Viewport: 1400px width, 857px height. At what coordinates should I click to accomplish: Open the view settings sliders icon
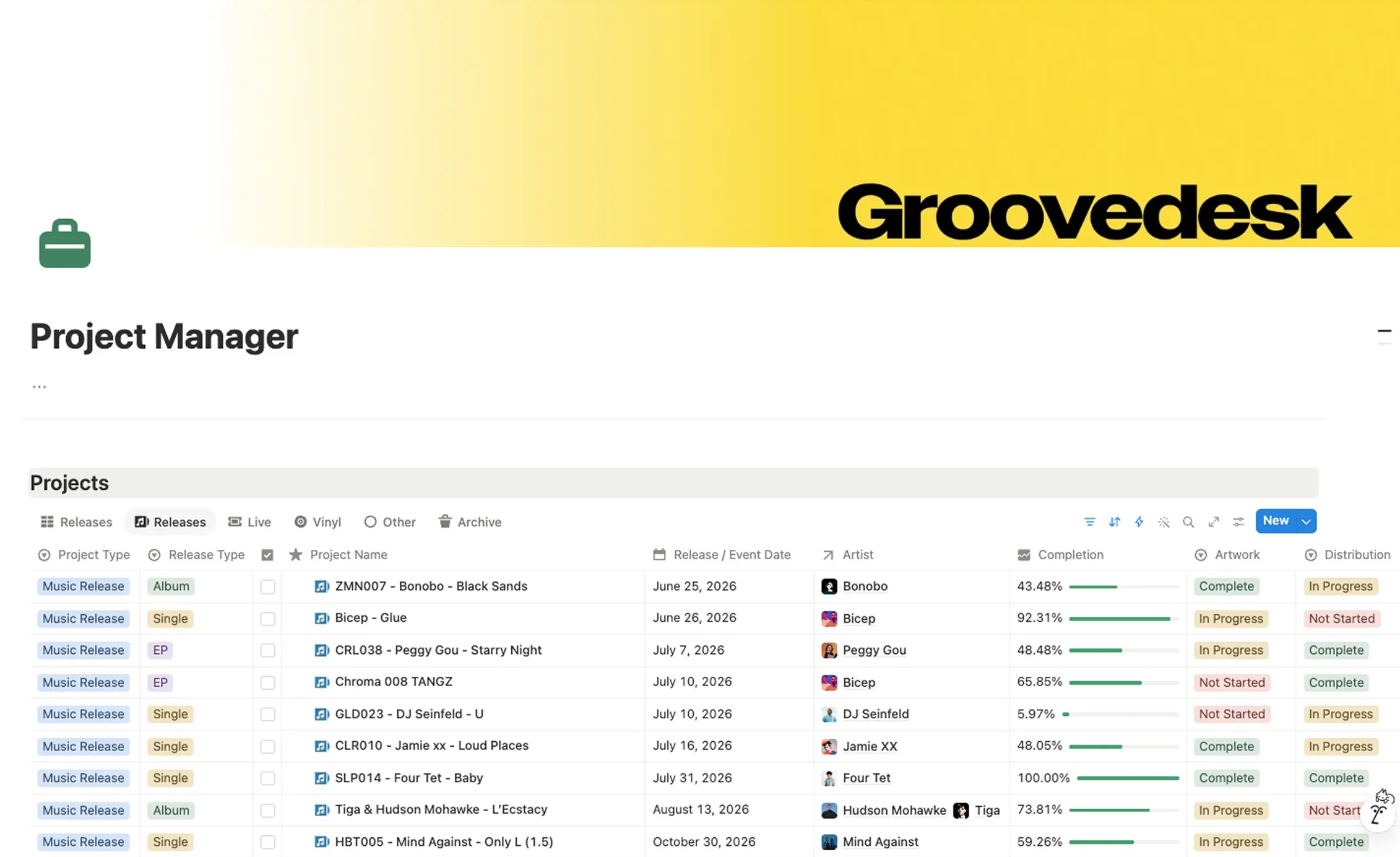pos(1238,522)
